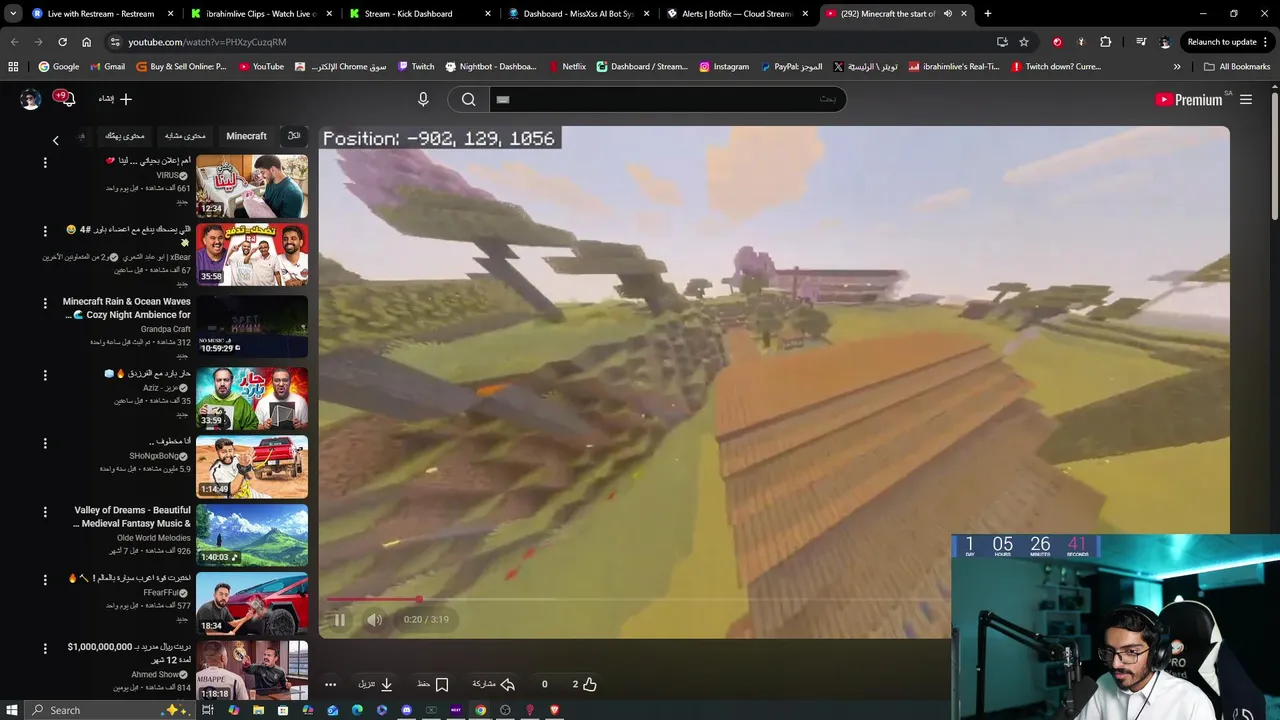
Task: Open Olde World Melodies channel link
Action: pyautogui.click(x=153, y=538)
